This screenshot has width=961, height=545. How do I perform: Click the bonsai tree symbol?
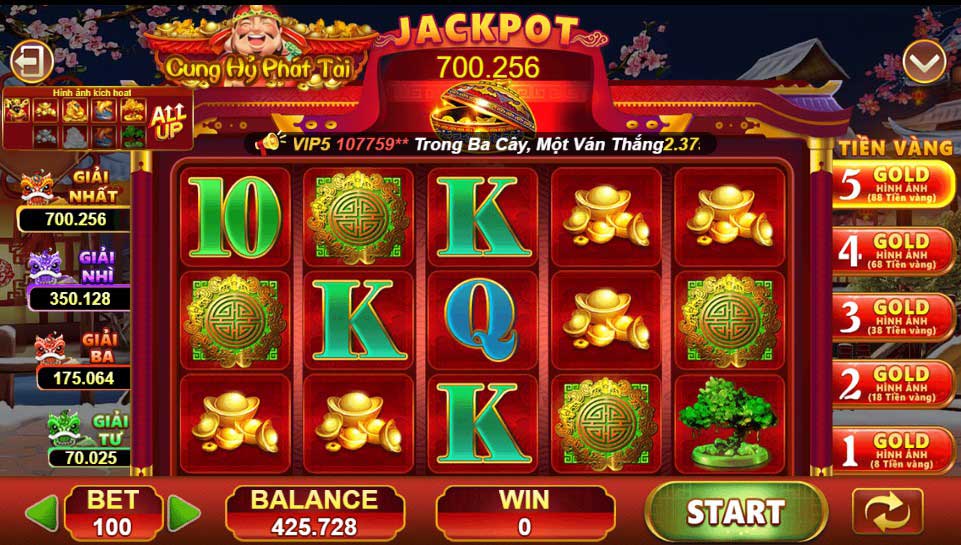point(729,423)
